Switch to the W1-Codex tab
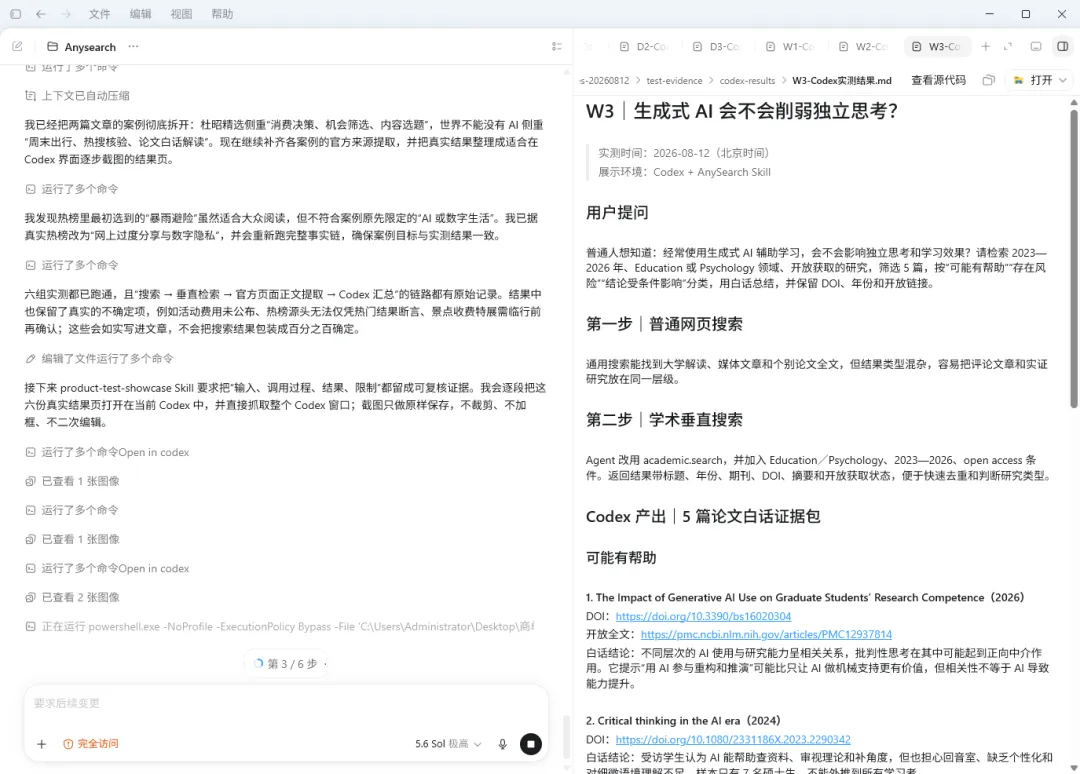The width and height of the screenshot is (1080, 774). click(x=790, y=46)
